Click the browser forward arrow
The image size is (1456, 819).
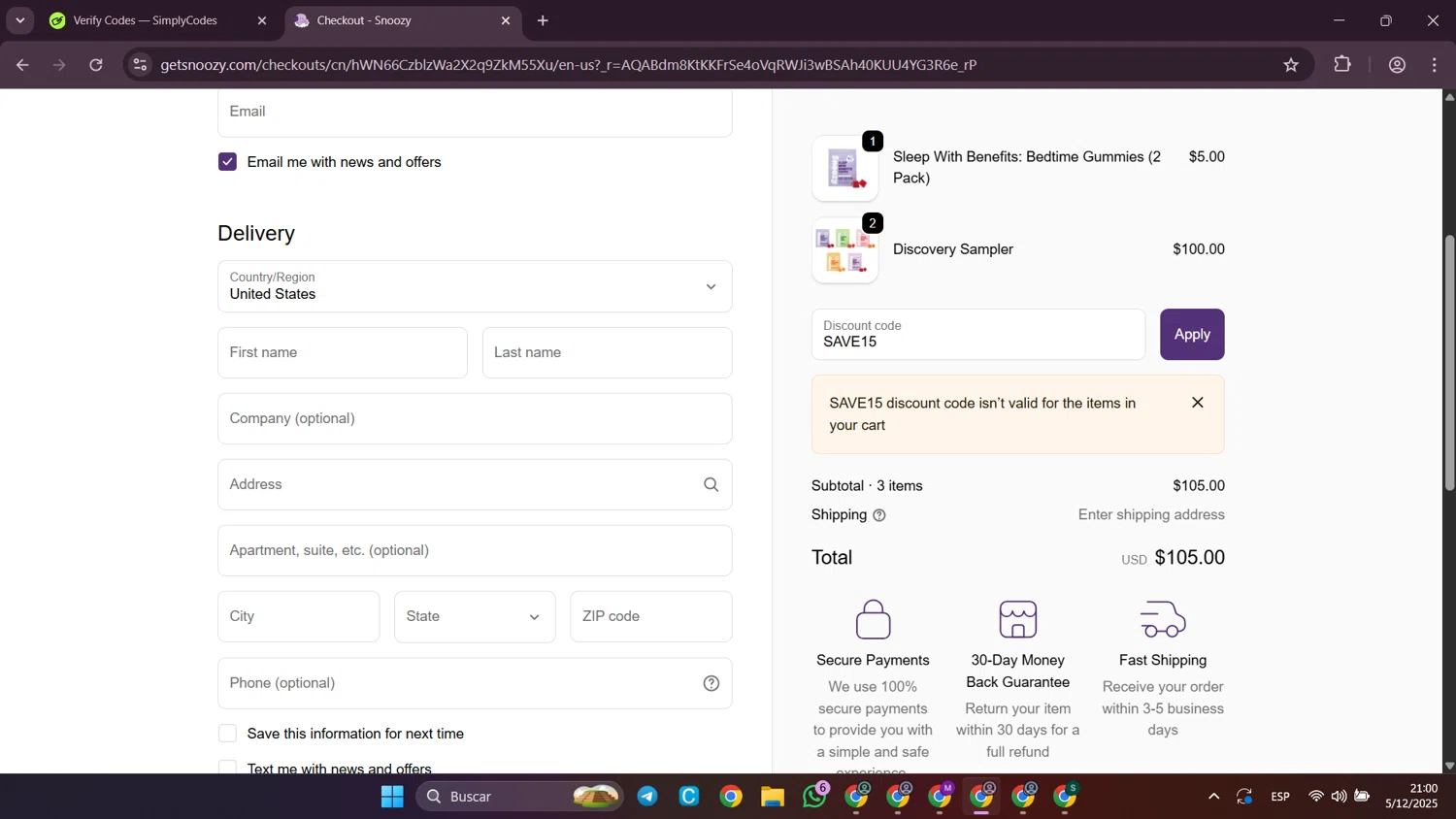point(59,65)
